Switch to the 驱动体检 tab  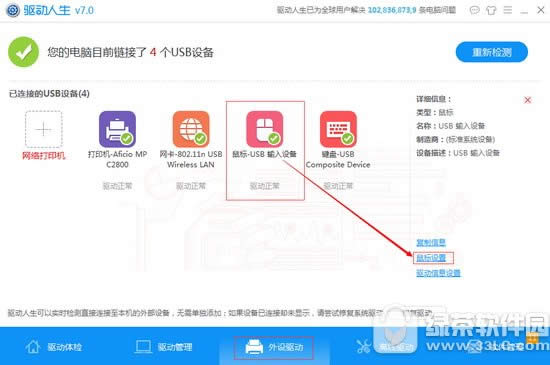pyautogui.click(x=54, y=347)
